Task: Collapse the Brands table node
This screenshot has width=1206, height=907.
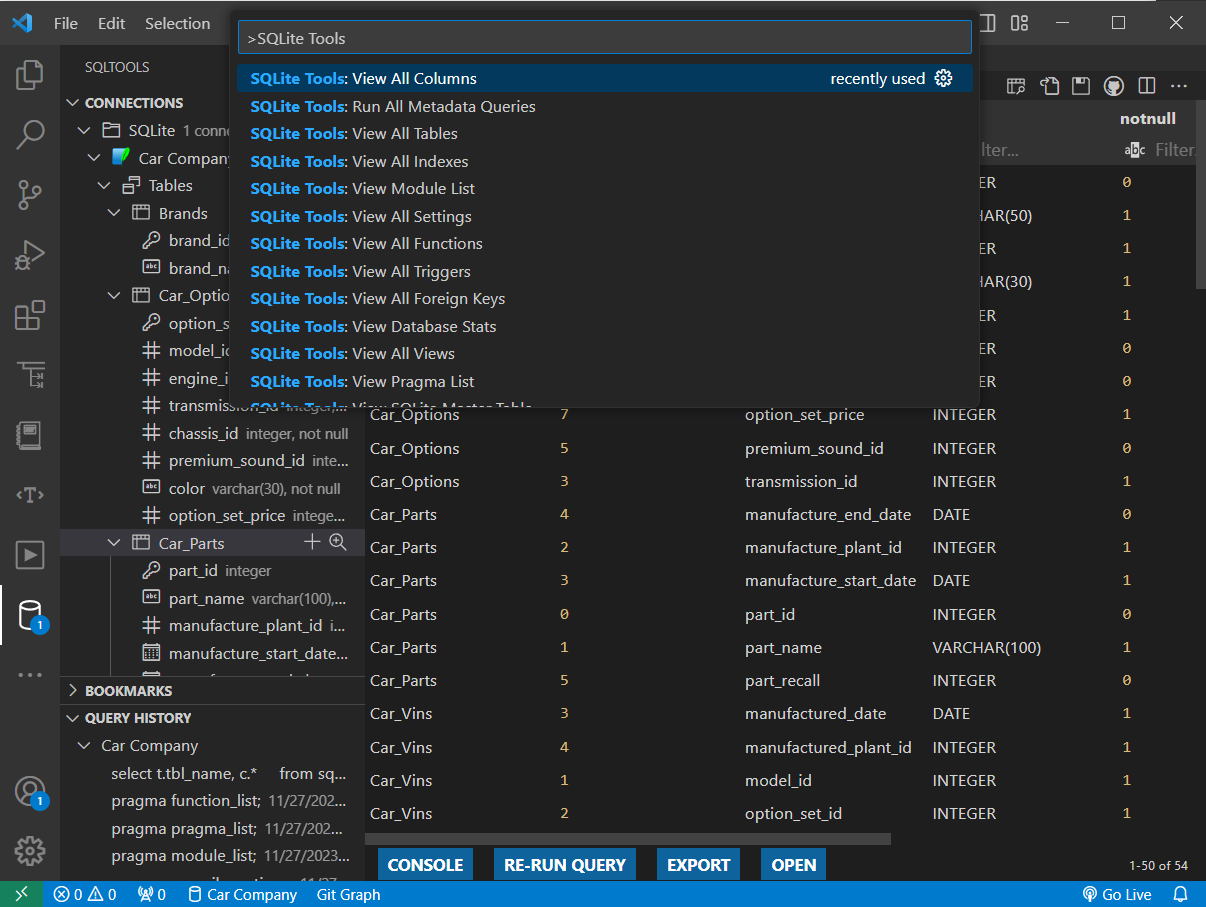Action: (x=114, y=213)
